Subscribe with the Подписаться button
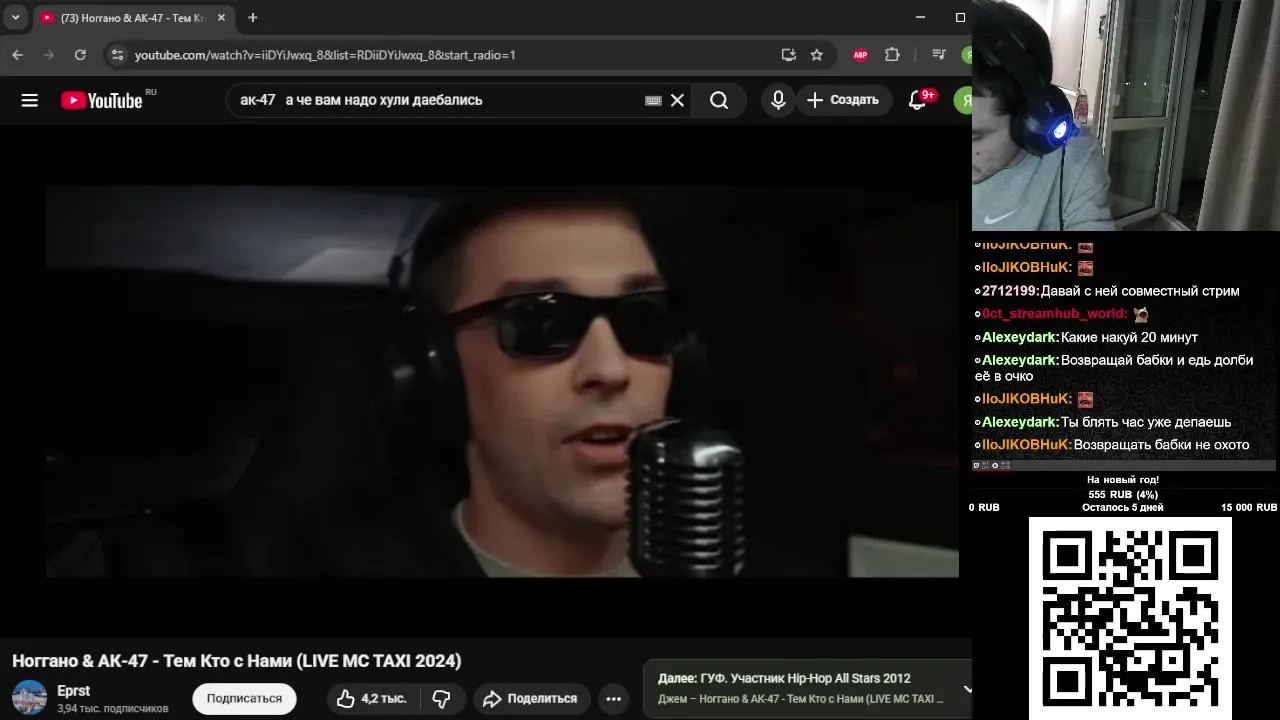 pos(244,699)
